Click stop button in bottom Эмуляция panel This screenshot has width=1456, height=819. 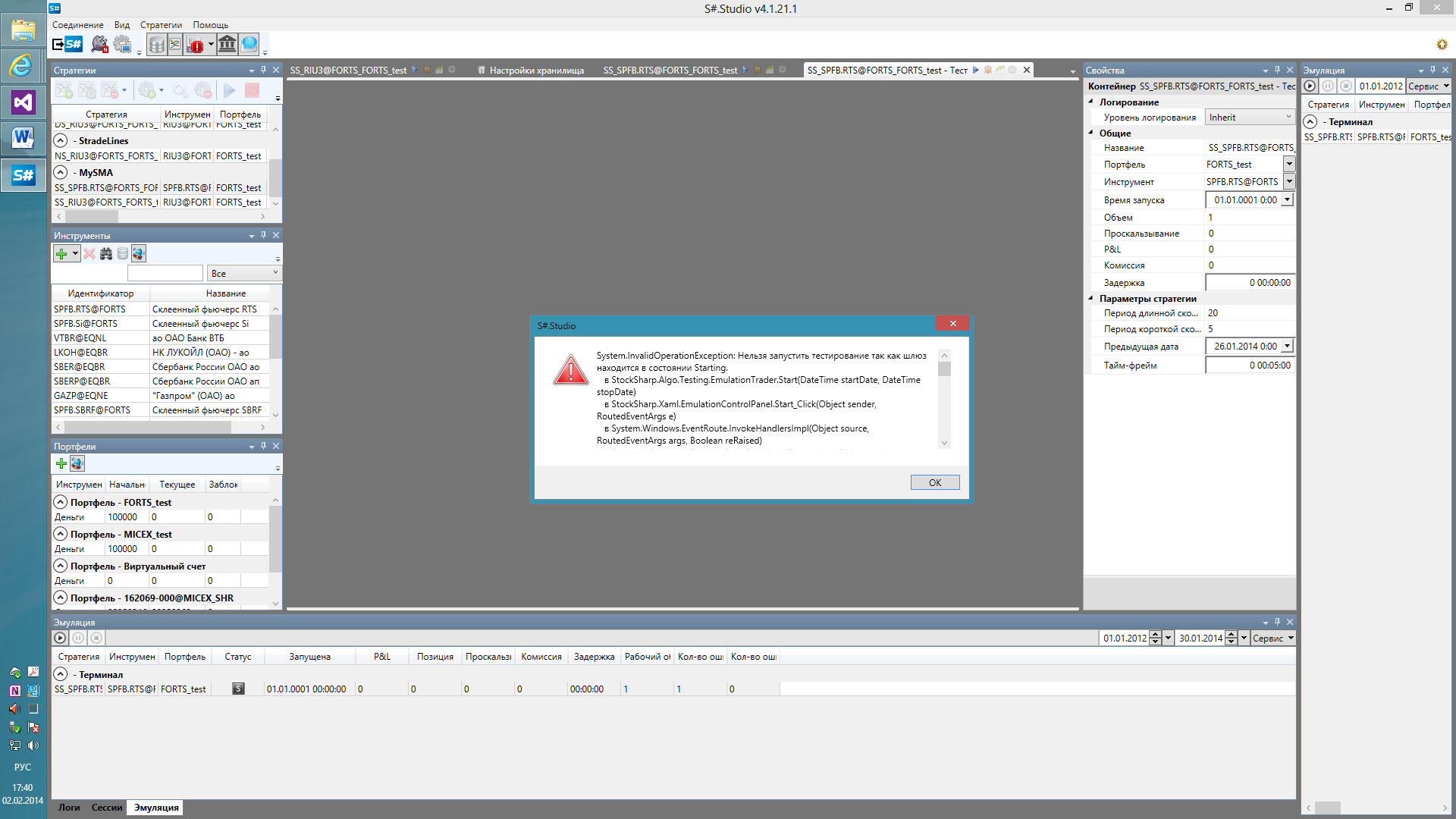click(x=96, y=639)
